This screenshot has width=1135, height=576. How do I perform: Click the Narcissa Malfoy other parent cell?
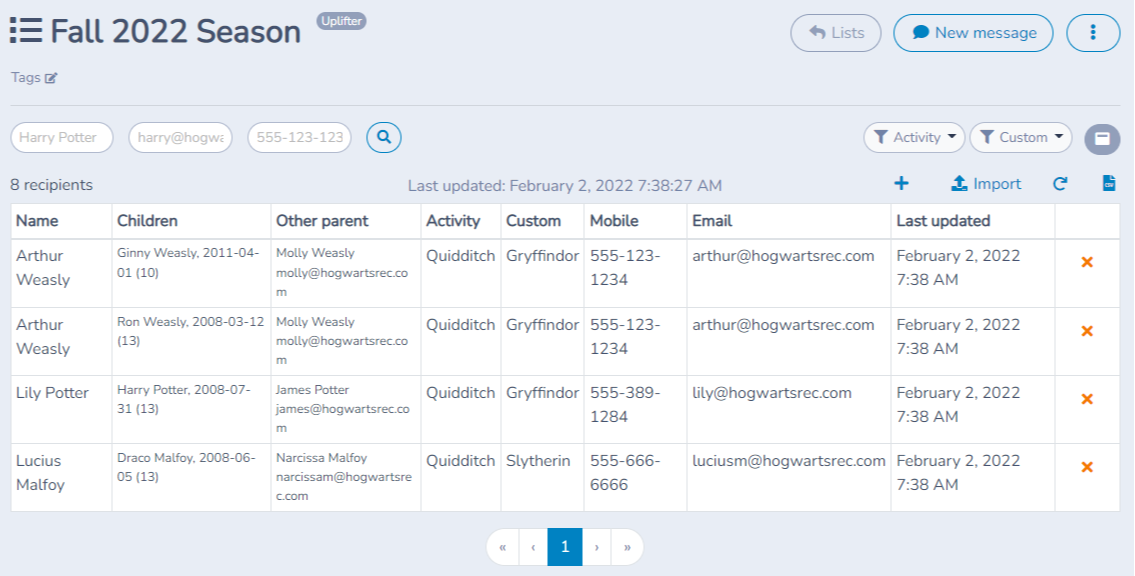point(344,478)
